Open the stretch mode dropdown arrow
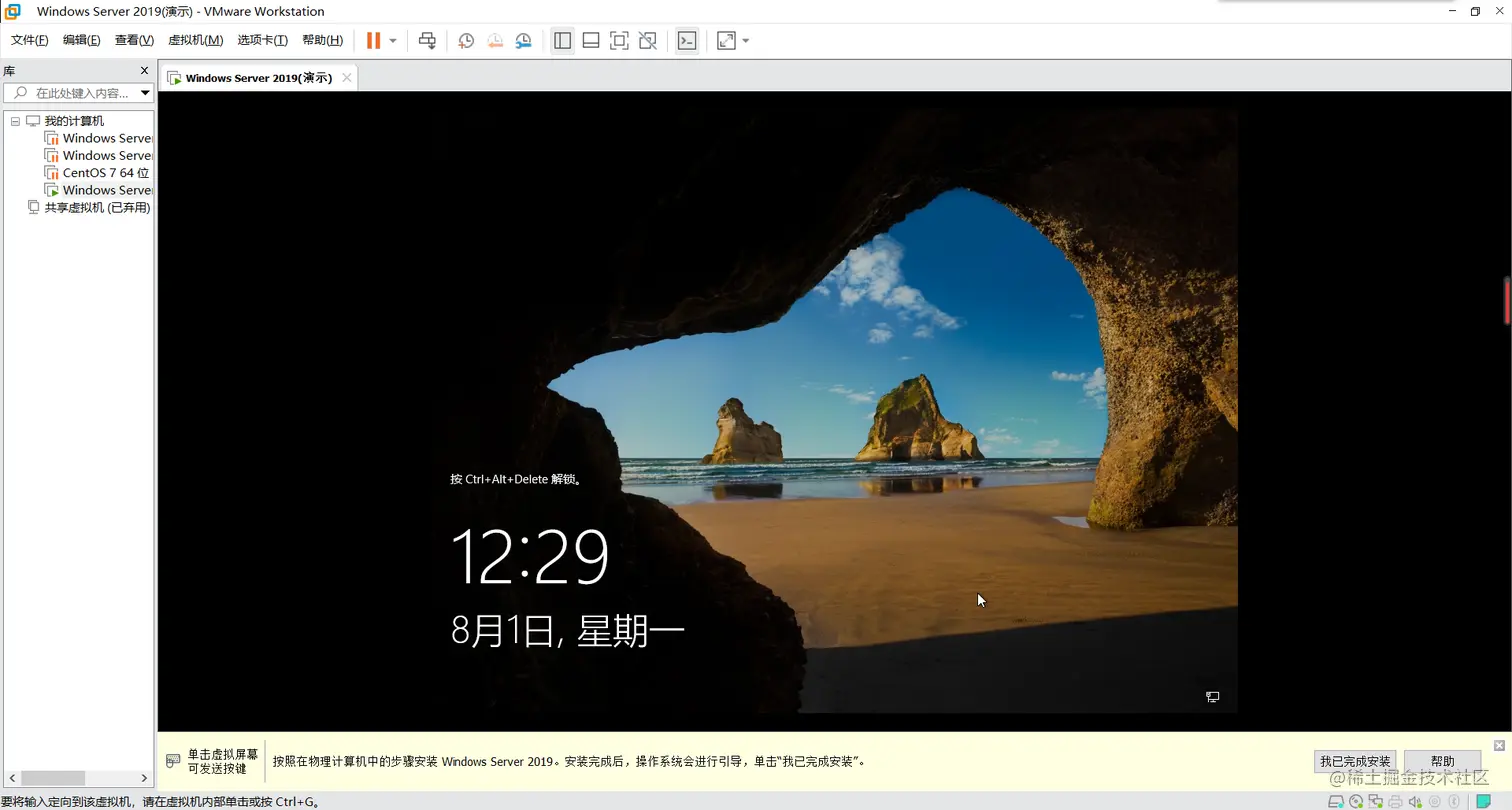1512x810 pixels. (745, 40)
